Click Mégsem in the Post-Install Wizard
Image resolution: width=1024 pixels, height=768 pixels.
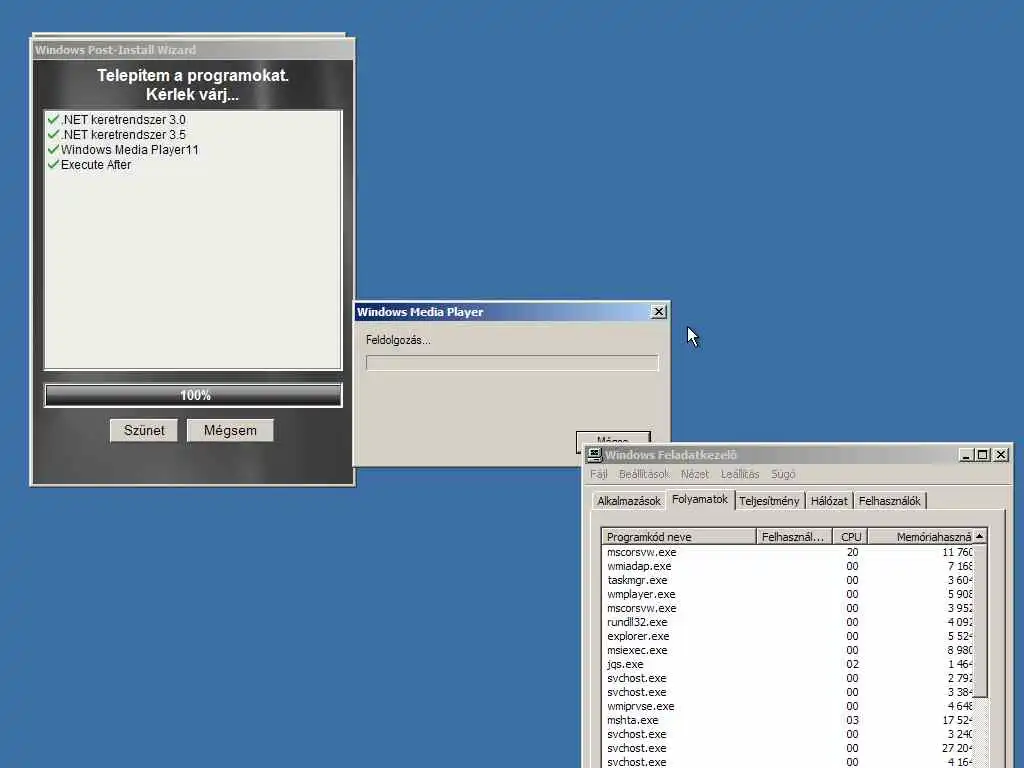click(x=230, y=430)
